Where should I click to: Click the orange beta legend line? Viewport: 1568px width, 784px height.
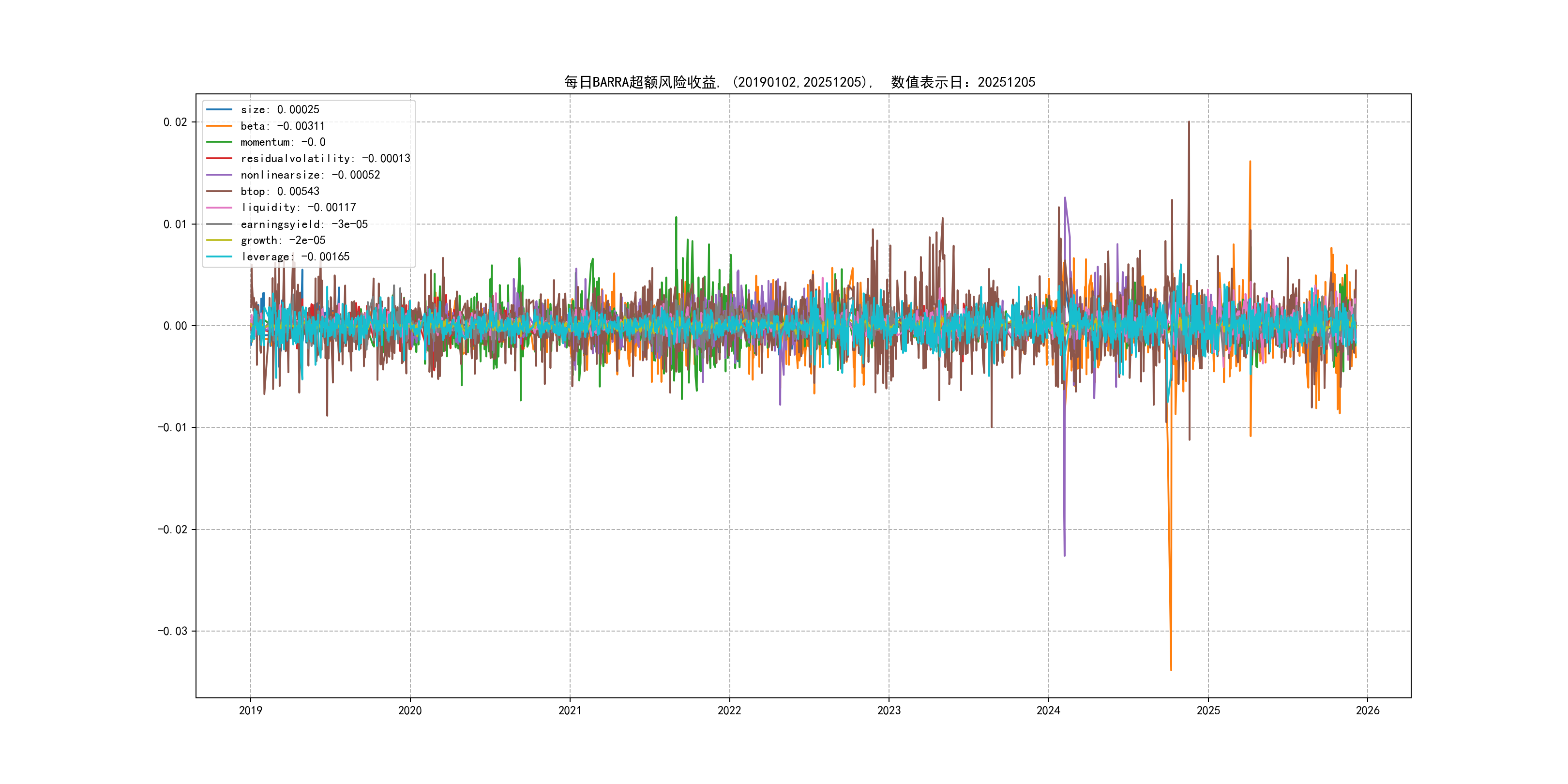point(219,126)
